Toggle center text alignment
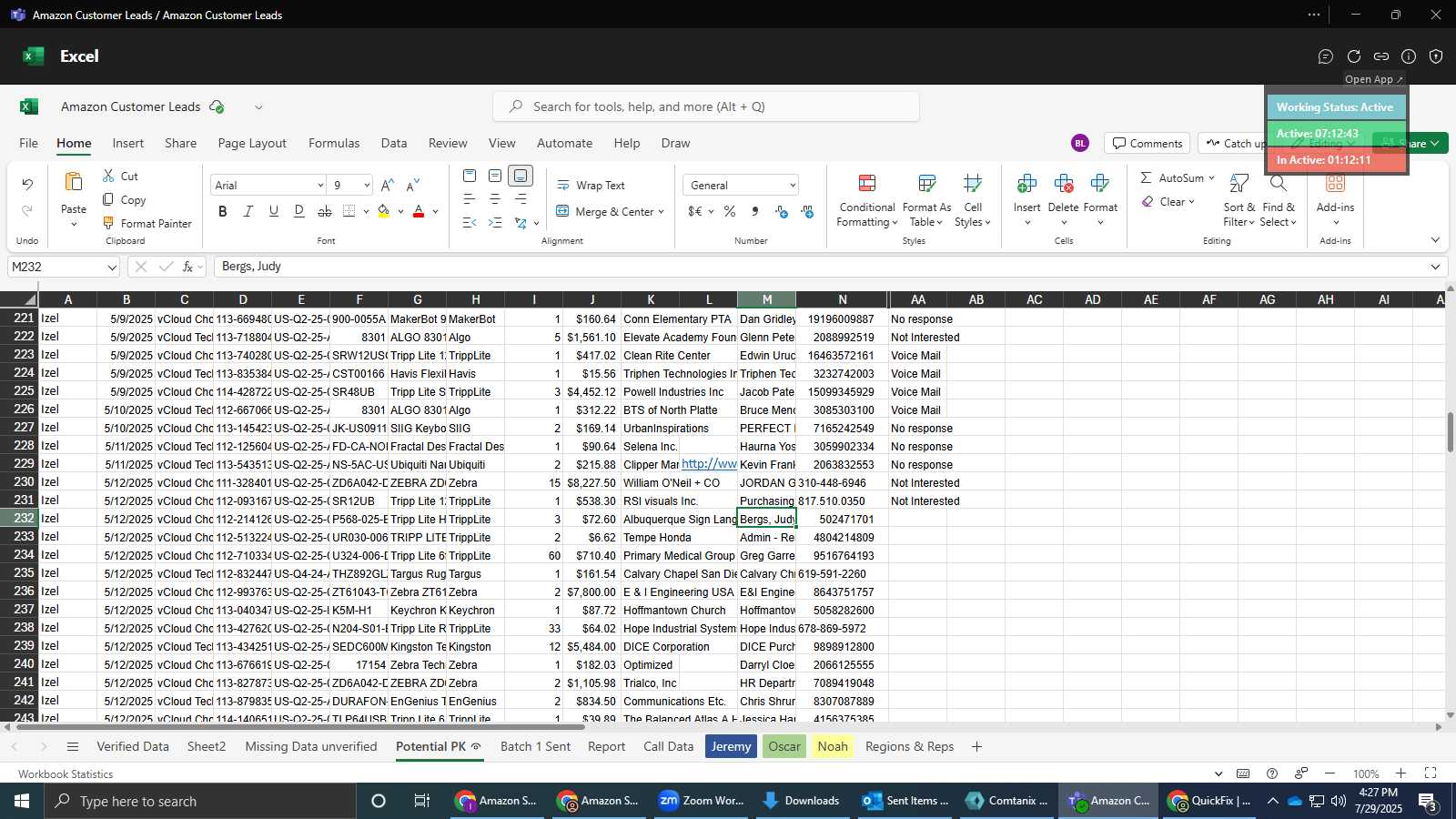Viewport: 1456px width, 819px height. tap(495, 198)
